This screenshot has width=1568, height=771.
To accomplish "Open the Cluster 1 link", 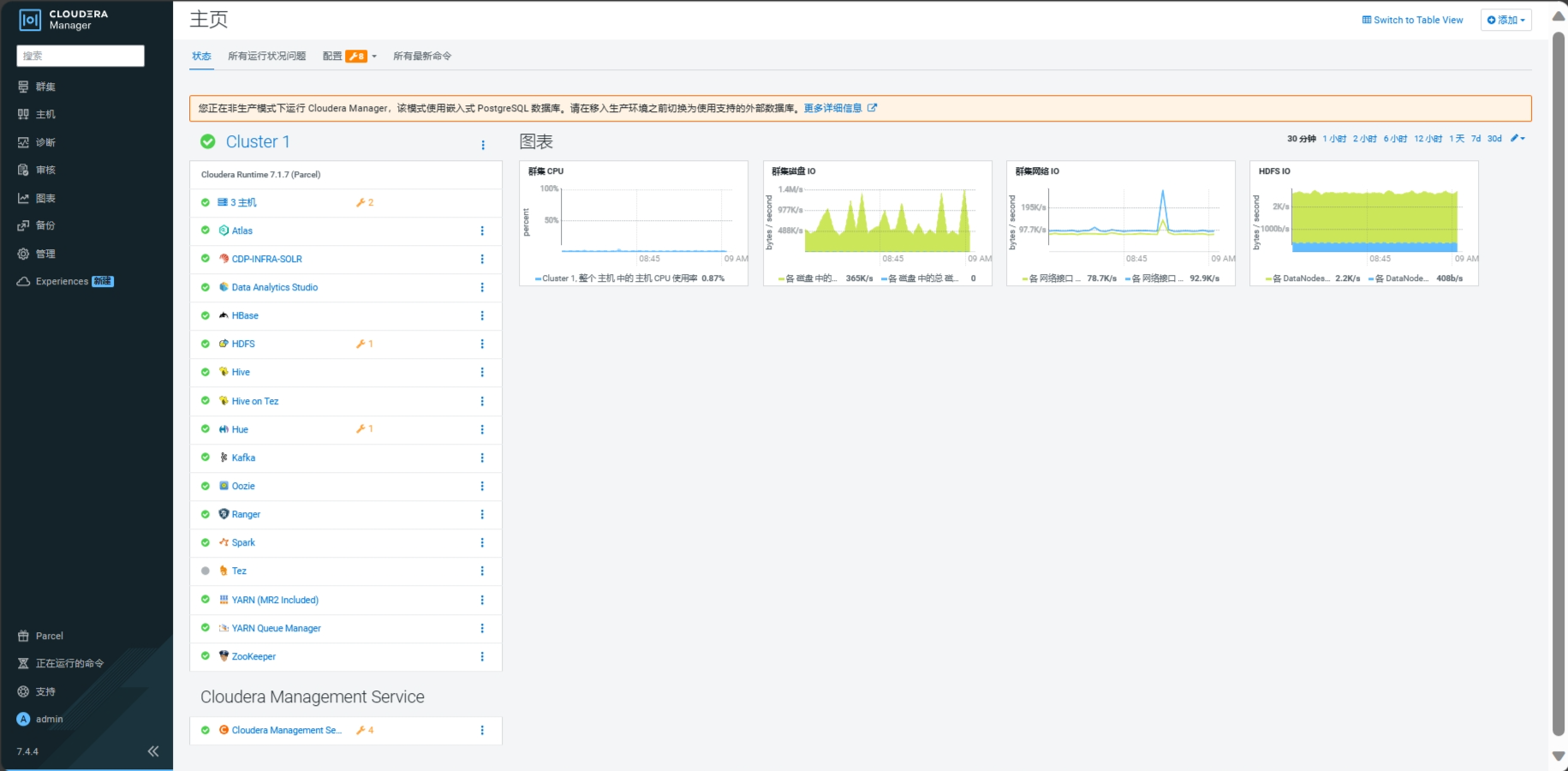I will (x=258, y=141).
